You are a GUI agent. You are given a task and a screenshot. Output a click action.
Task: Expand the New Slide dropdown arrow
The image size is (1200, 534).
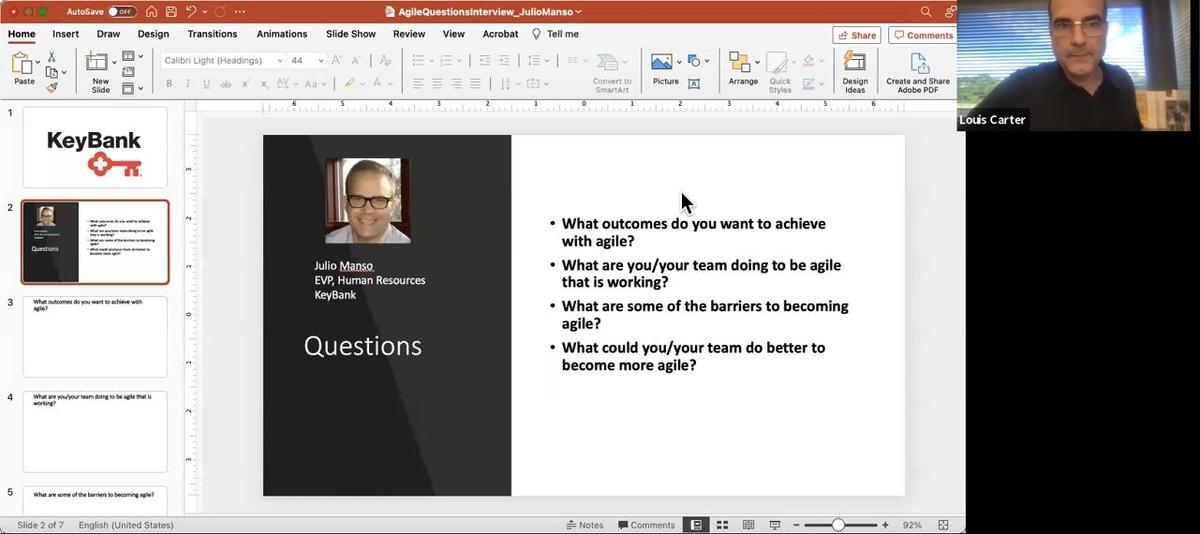point(116,62)
